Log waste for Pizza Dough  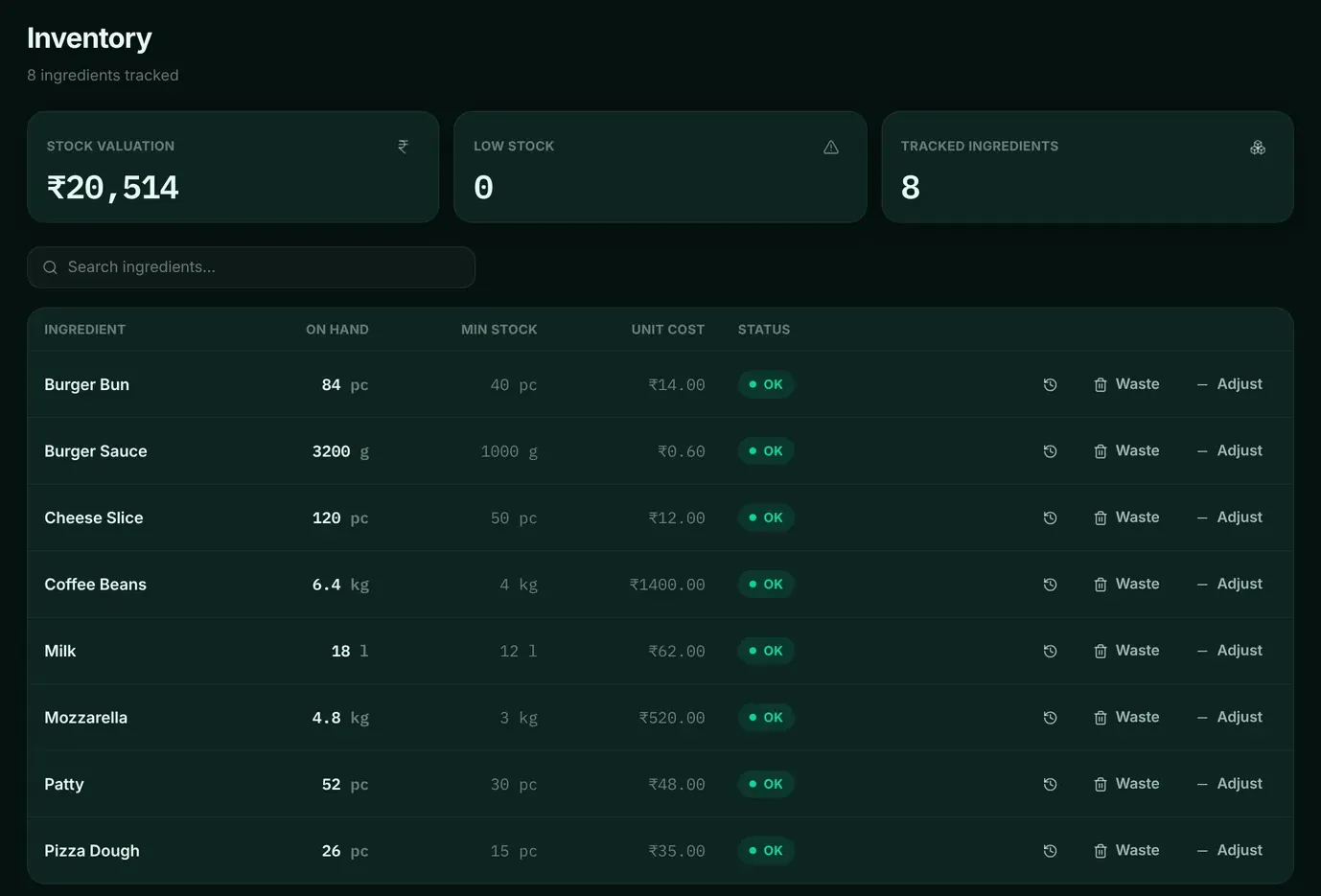(1126, 850)
